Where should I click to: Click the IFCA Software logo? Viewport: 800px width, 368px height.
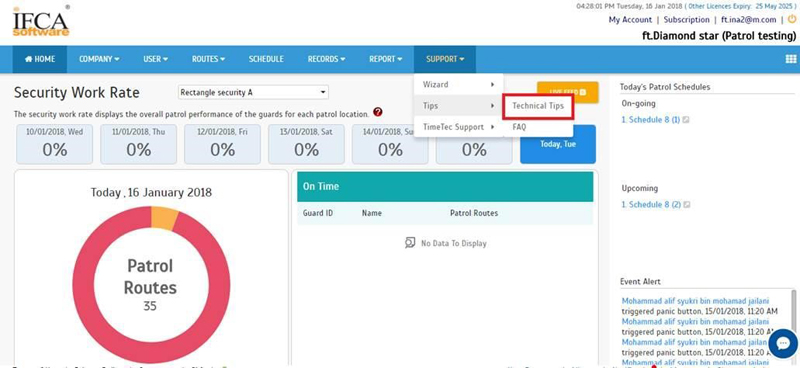pos(41,22)
